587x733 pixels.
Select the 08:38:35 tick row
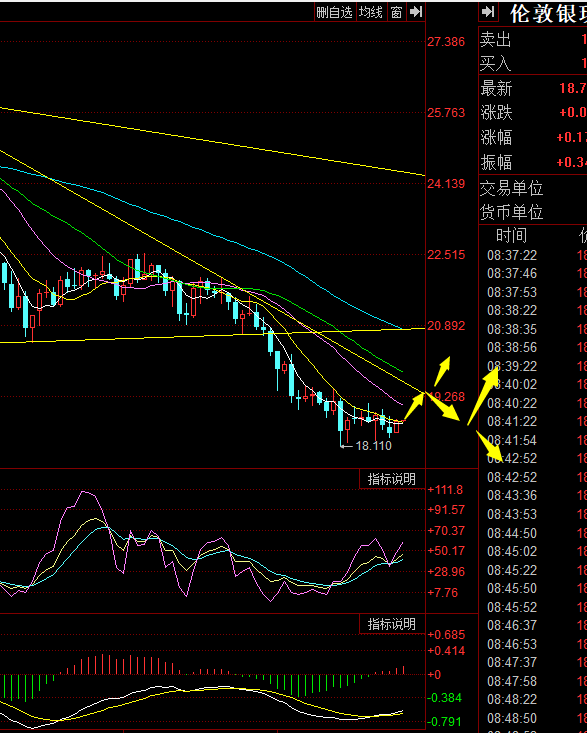533,330
